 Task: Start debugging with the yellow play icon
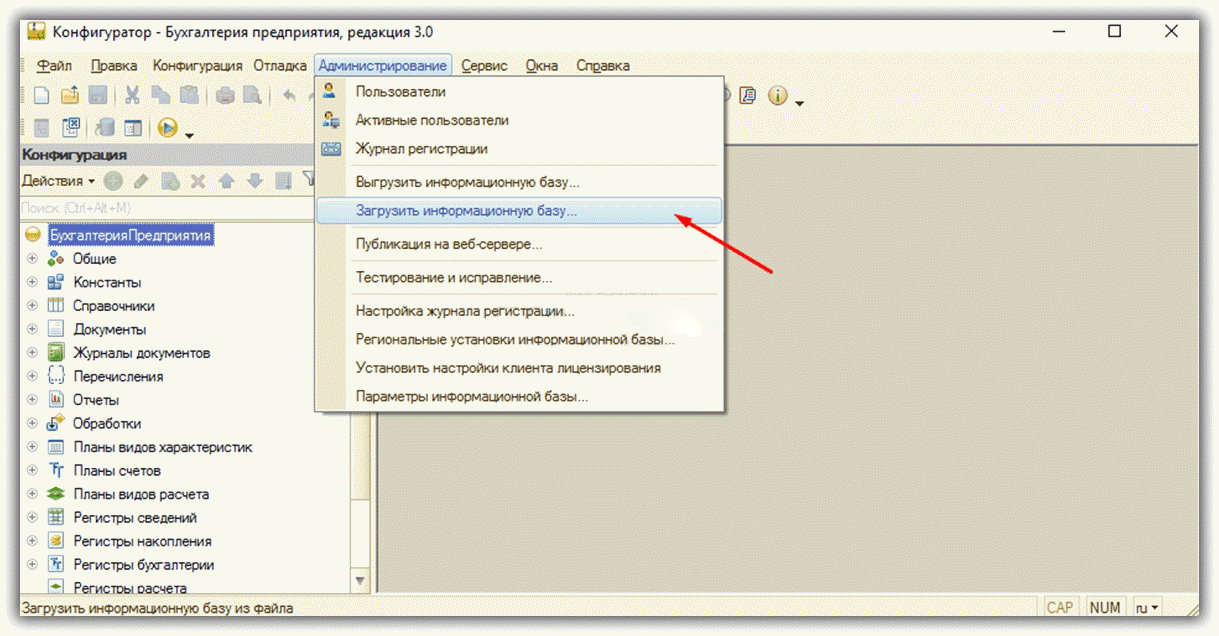coord(167,128)
